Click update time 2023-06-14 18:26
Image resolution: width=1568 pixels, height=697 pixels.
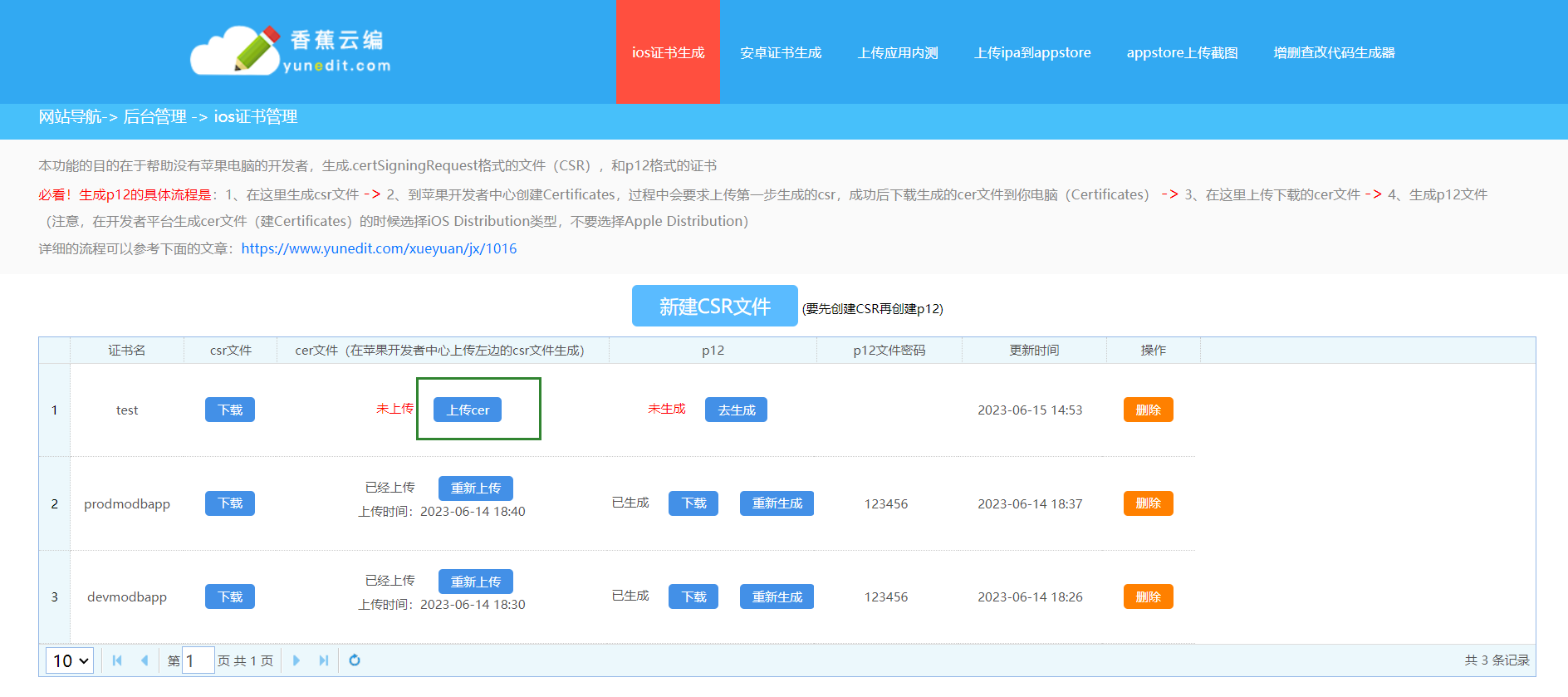tap(1030, 596)
